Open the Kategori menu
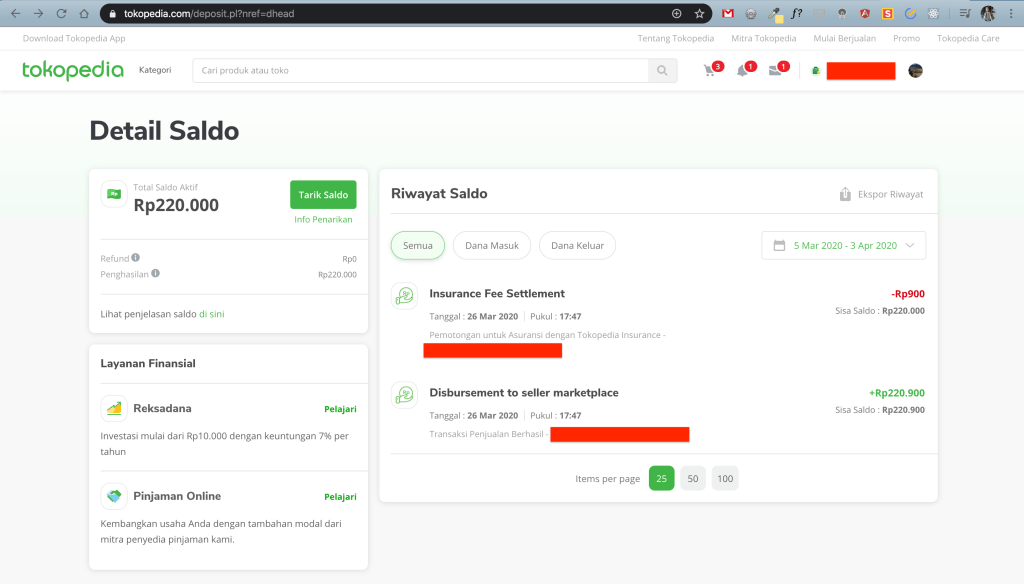The width and height of the screenshot is (1024, 584). pyautogui.click(x=155, y=71)
